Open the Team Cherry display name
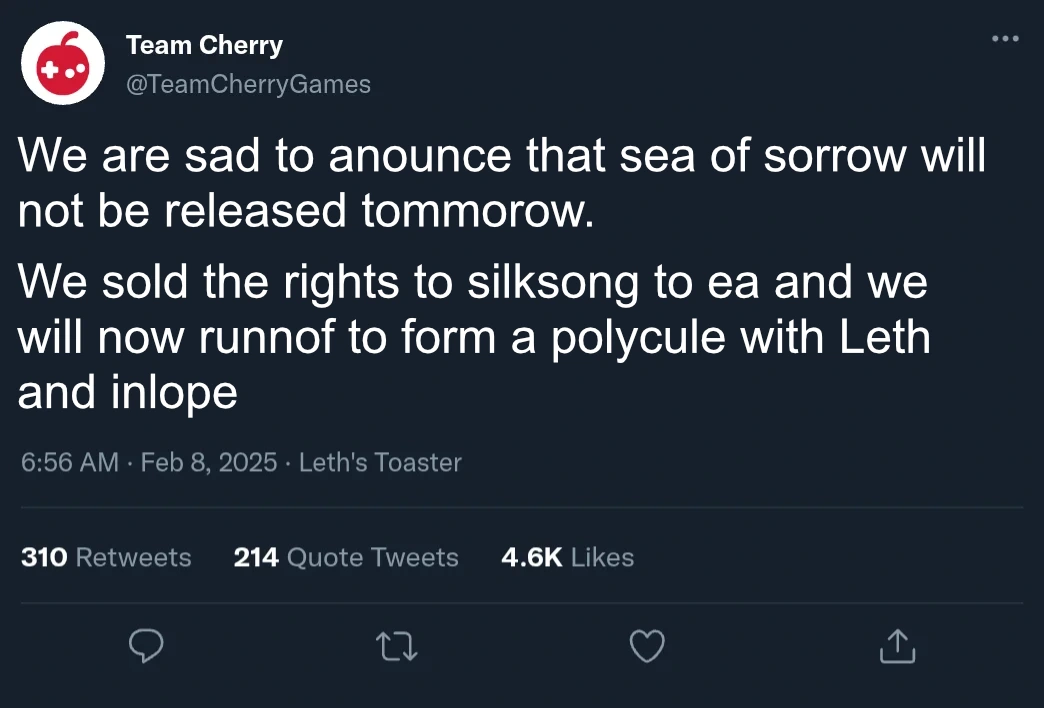This screenshot has height=708, width=1044. click(204, 45)
